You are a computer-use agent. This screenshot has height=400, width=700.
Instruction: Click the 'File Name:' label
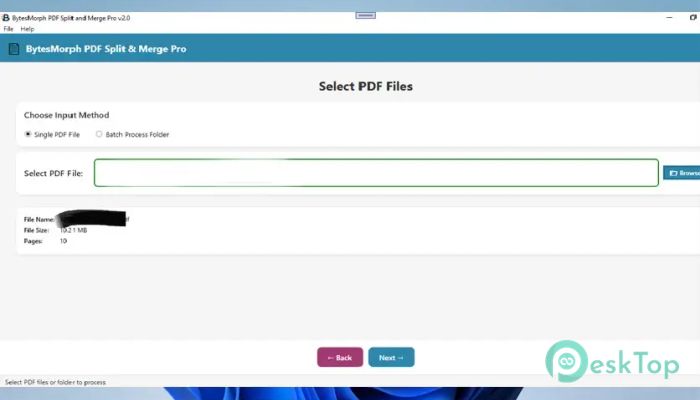[39, 219]
